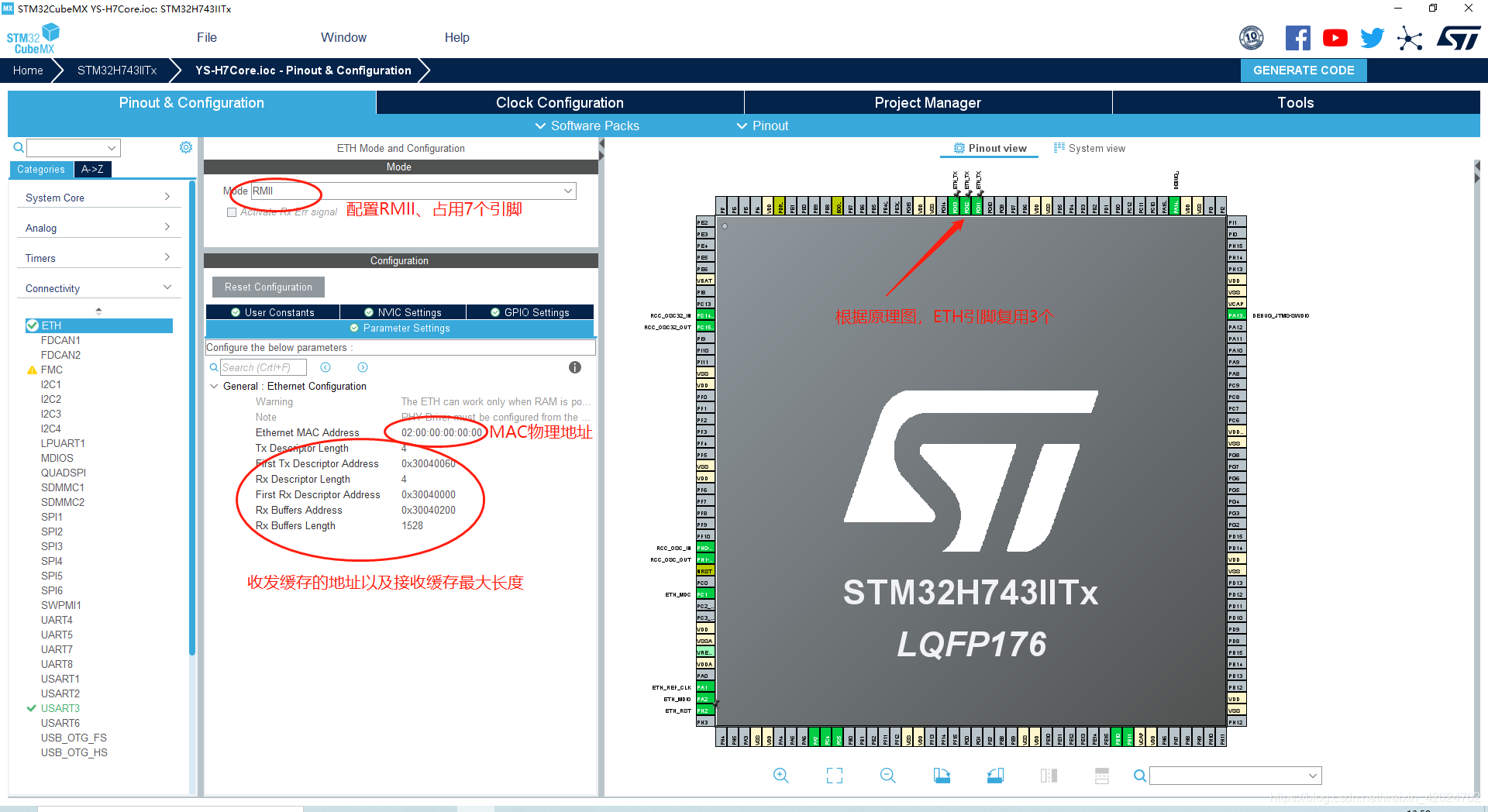The width and height of the screenshot is (1488, 812).
Task: Click the ST logo icon
Action: [x=1458, y=38]
